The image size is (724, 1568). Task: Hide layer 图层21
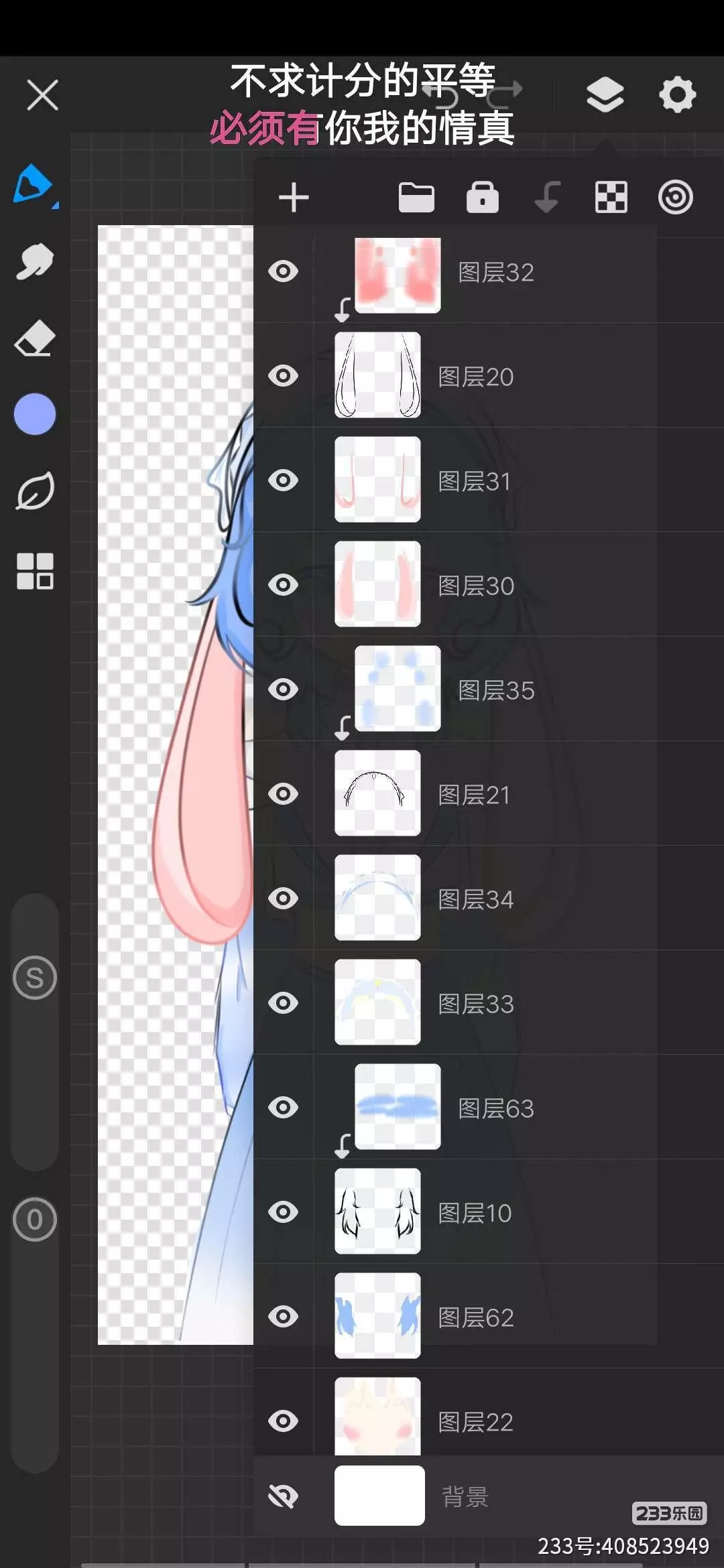pyautogui.click(x=284, y=794)
